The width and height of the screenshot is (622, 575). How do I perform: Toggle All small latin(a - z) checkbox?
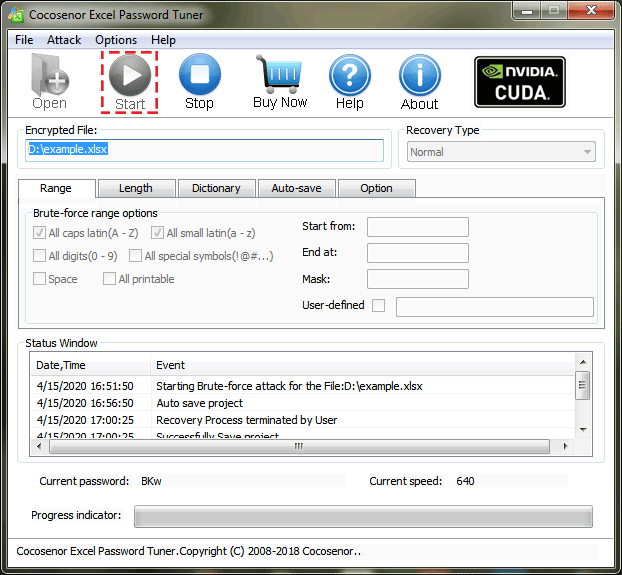(x=157, y=233)
